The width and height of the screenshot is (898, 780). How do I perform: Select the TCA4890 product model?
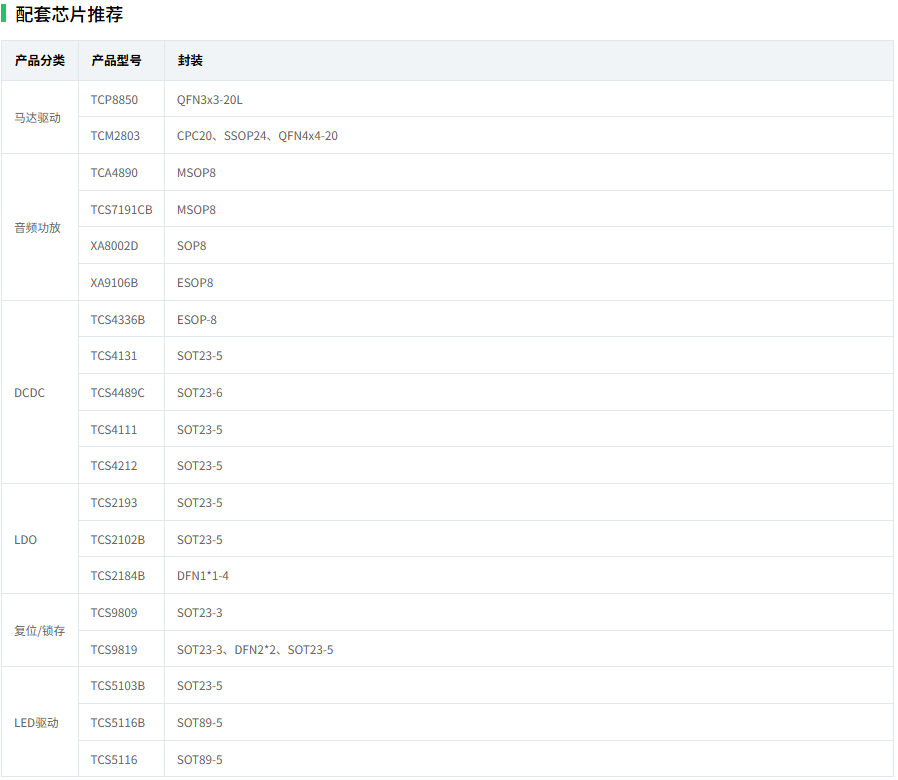tap(114, 173)
